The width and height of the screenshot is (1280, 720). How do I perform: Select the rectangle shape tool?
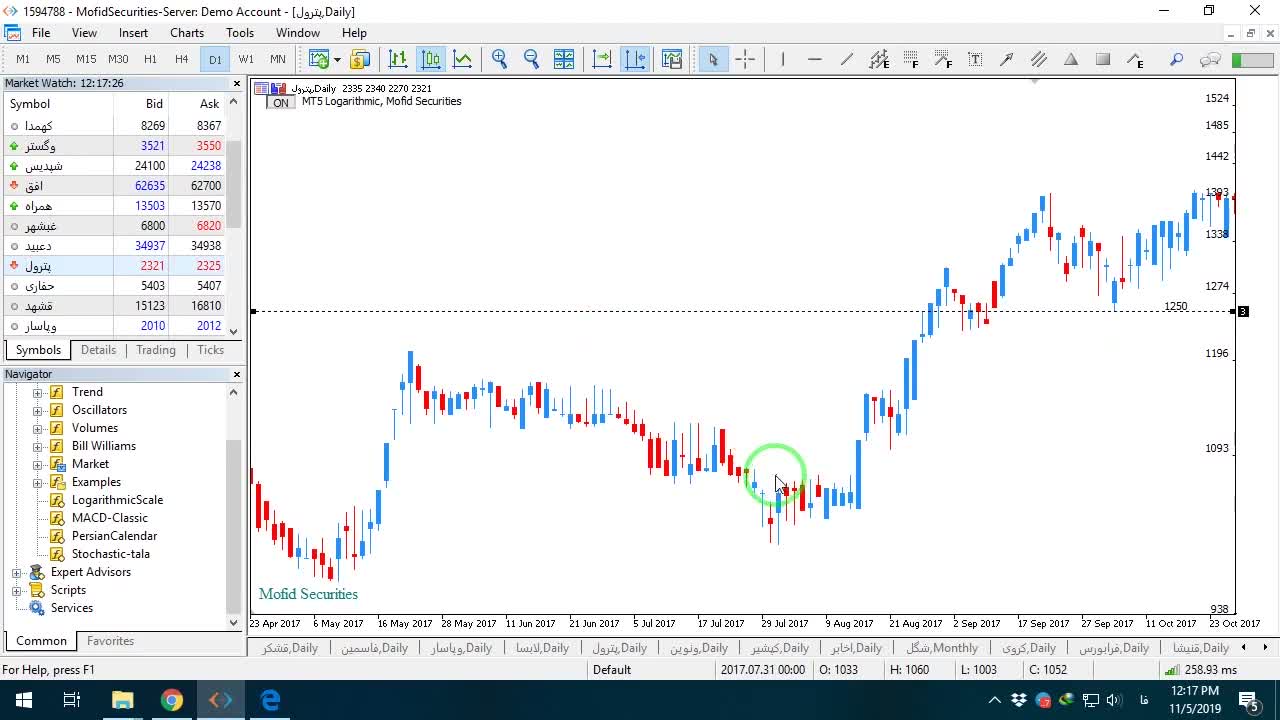(1103, 59)
